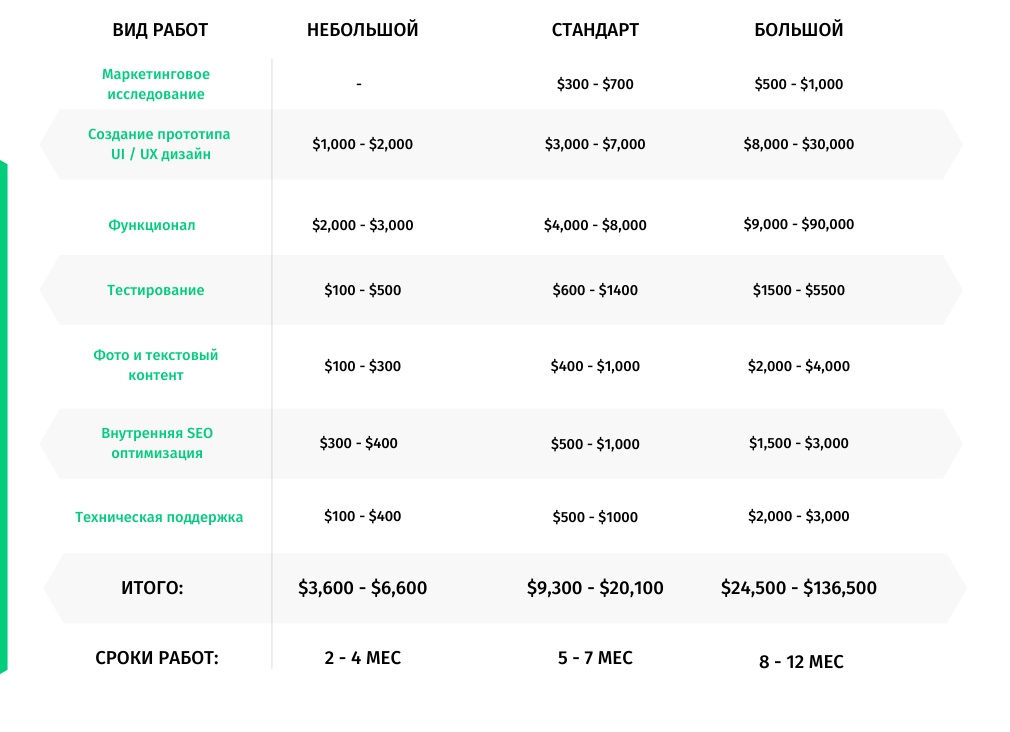Select the БОЛЬШОЙ column header
Screen dimensions: 1010x732
click(798, 30)
